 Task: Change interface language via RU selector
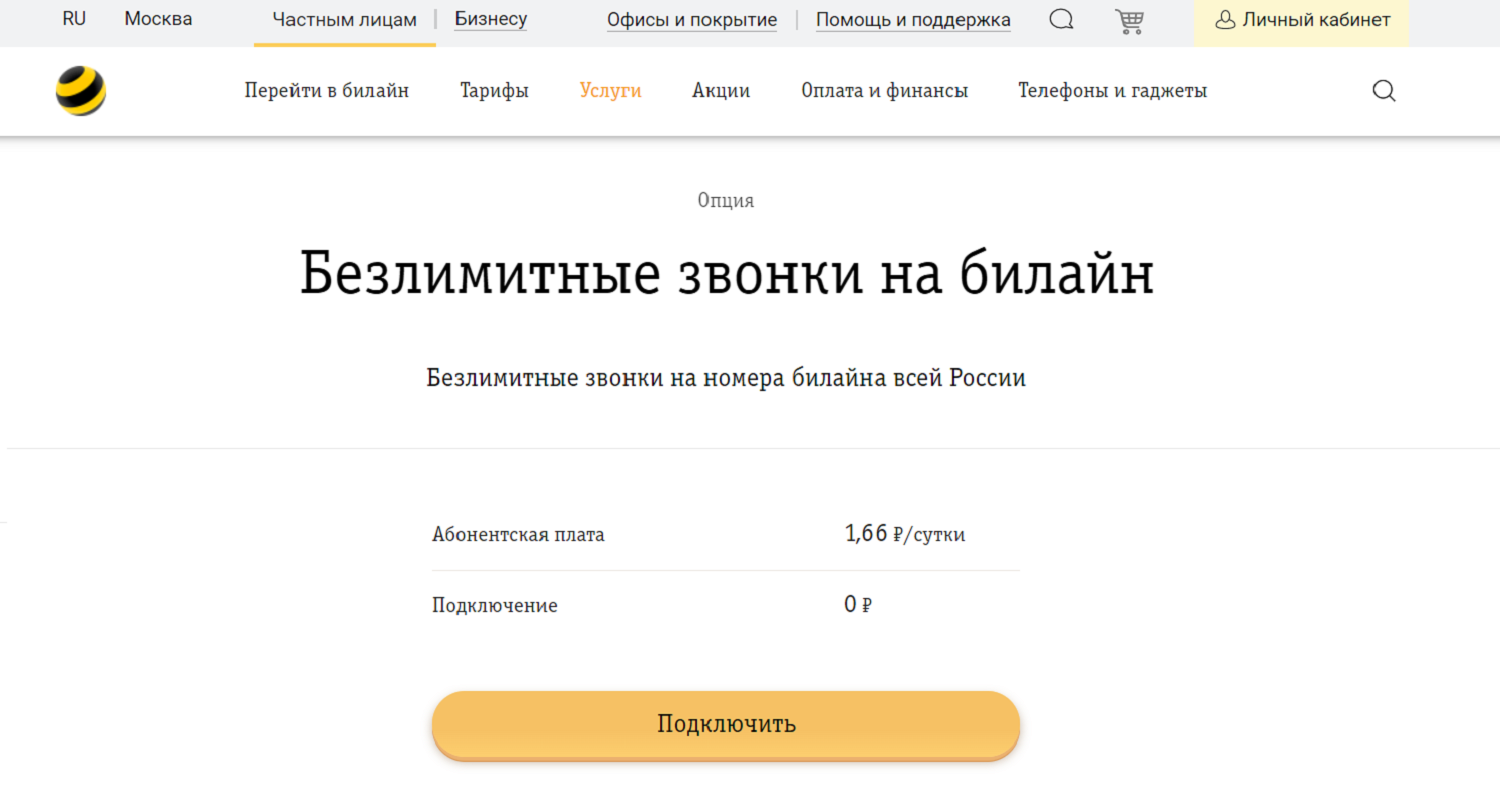73,17
